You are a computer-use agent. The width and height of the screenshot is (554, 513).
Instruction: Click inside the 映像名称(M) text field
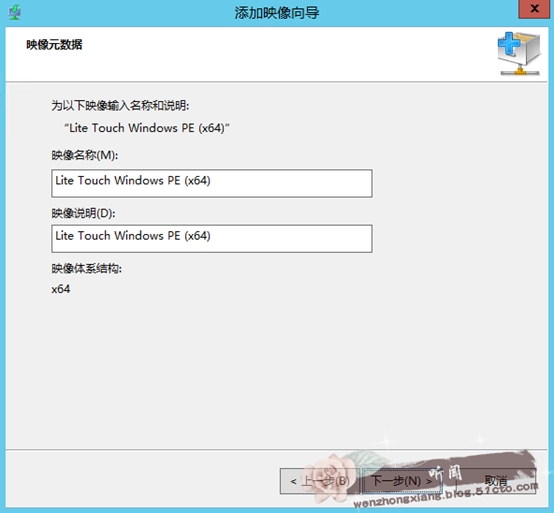[x=212, y=183]
